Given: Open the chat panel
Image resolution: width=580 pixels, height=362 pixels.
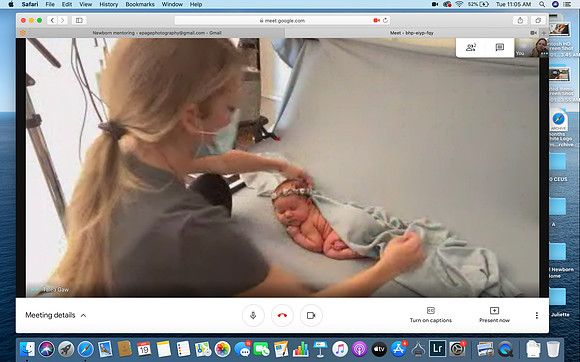Looking at the screenshot, I should coord(500,47).
